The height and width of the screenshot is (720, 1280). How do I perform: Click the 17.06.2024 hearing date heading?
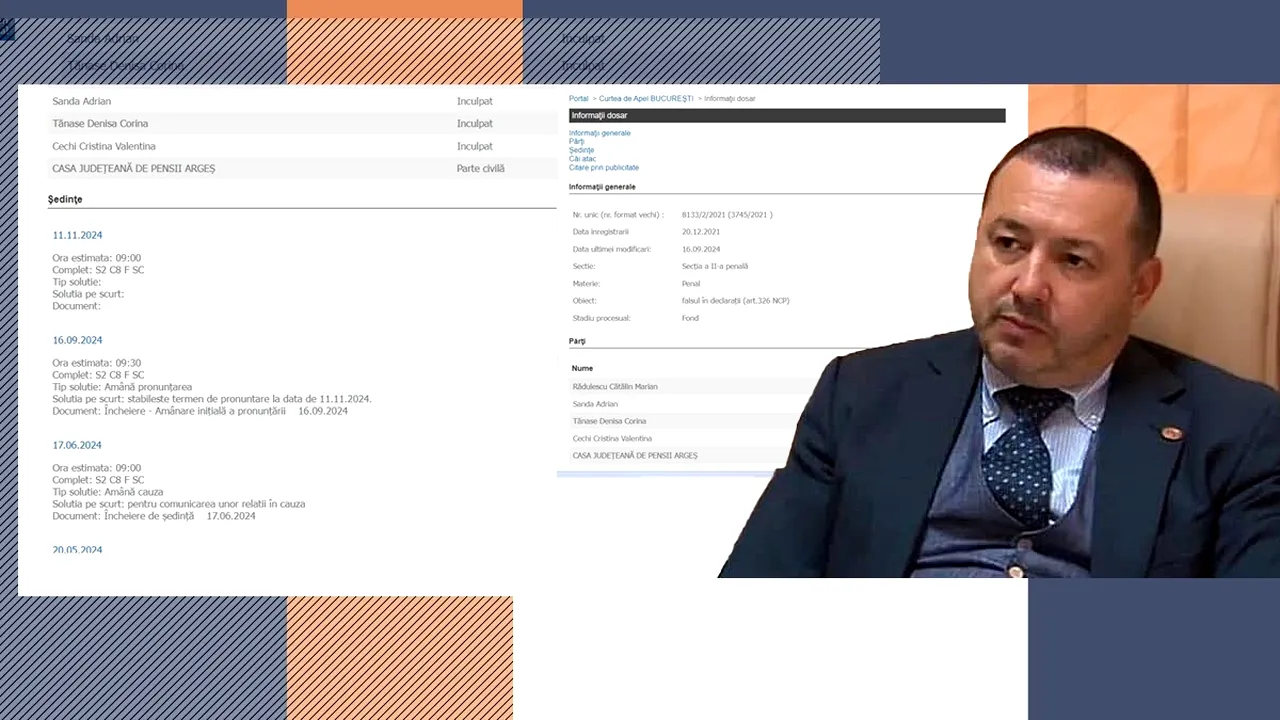click(x=77, y=445)
